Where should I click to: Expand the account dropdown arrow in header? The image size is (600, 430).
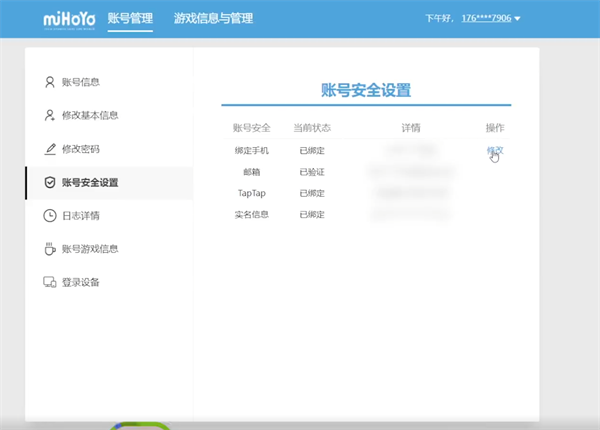[x=517, y=19]
